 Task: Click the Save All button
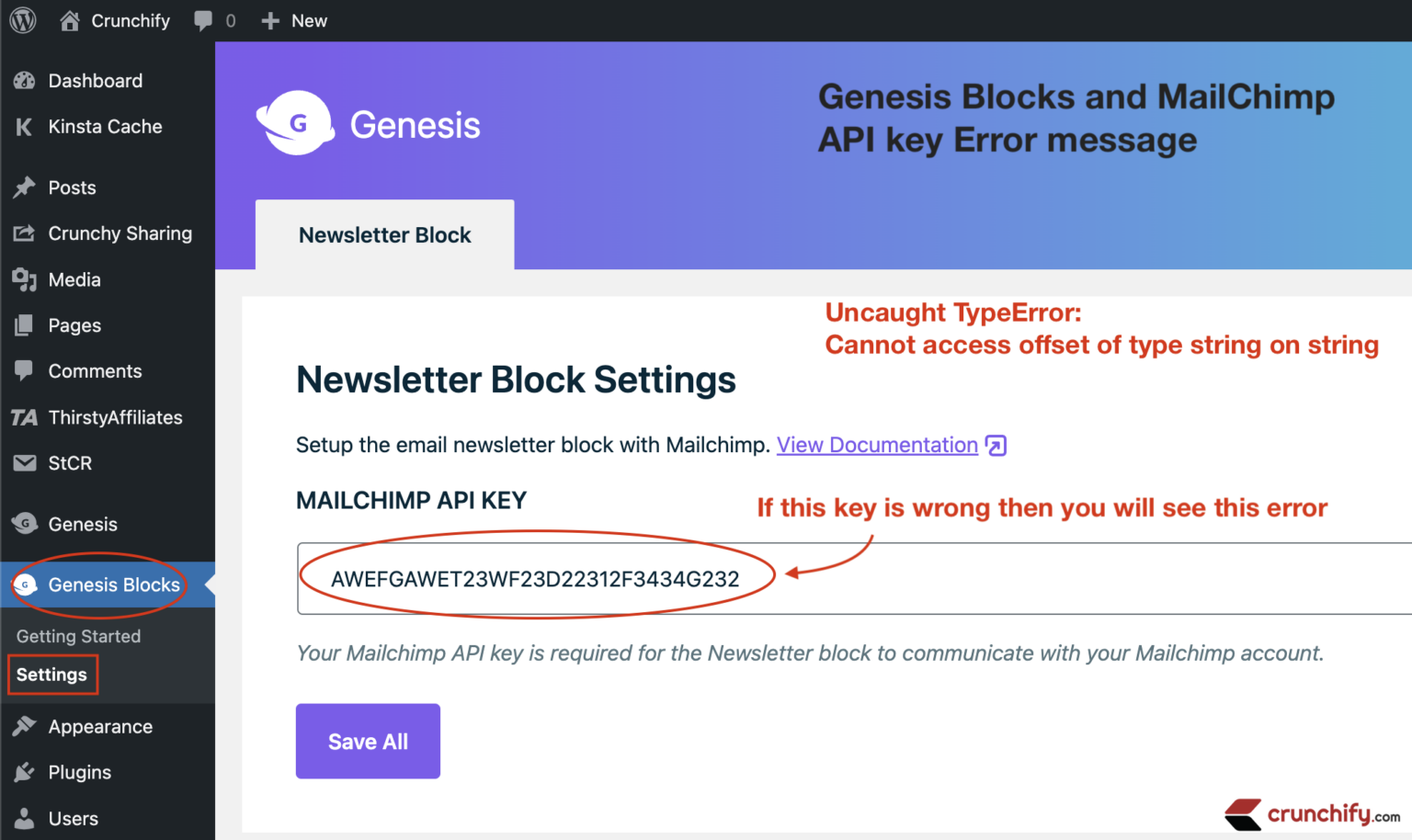368,741
